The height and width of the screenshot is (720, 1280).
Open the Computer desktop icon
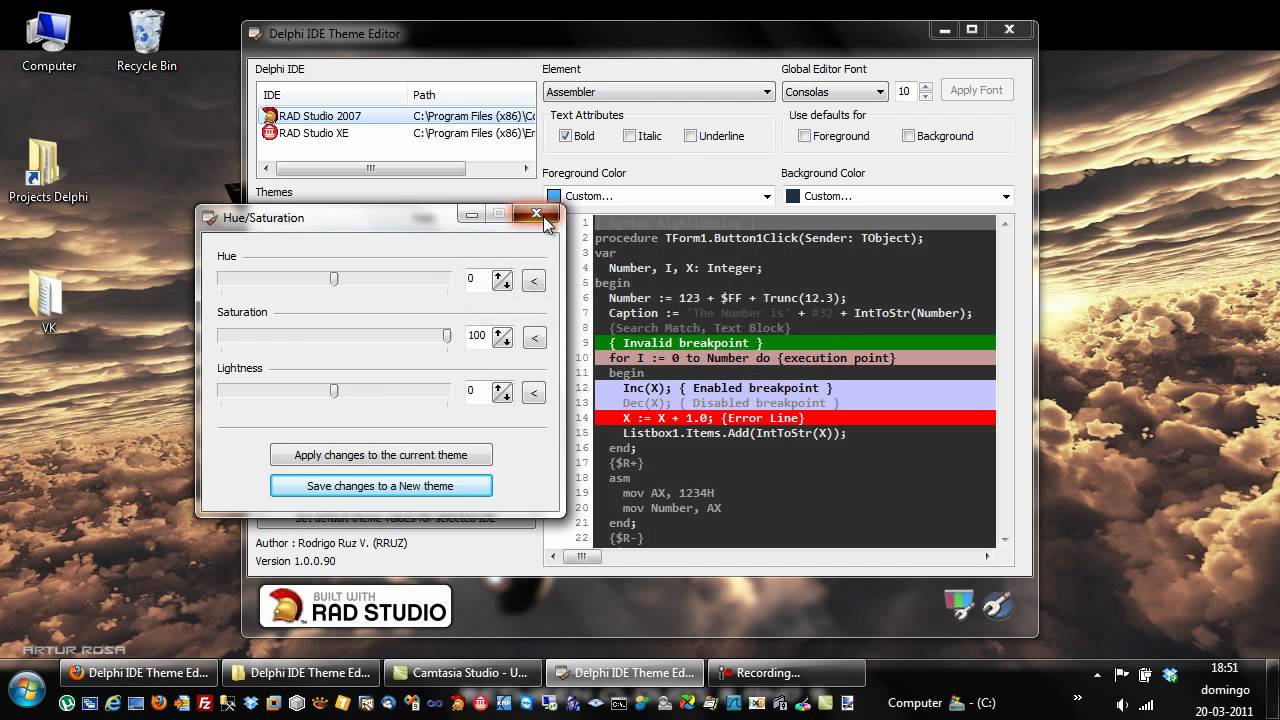(49, 43)
